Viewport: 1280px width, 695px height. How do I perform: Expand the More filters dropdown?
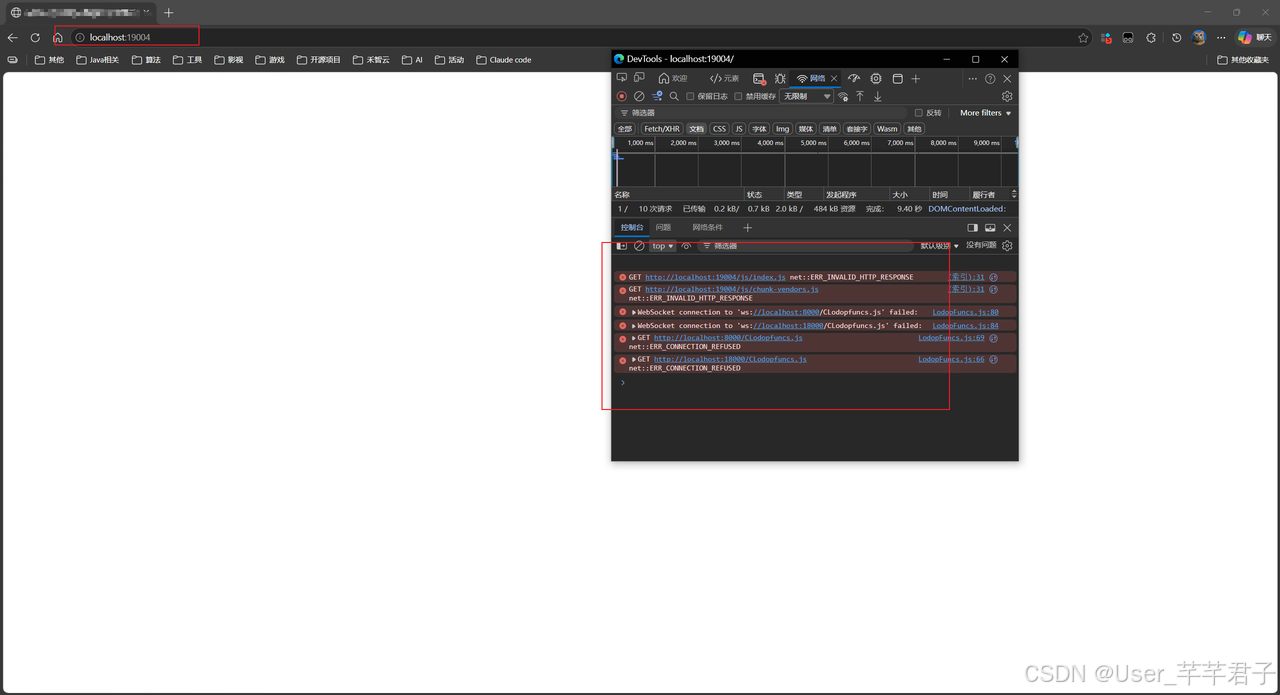[x=985, y=113]
